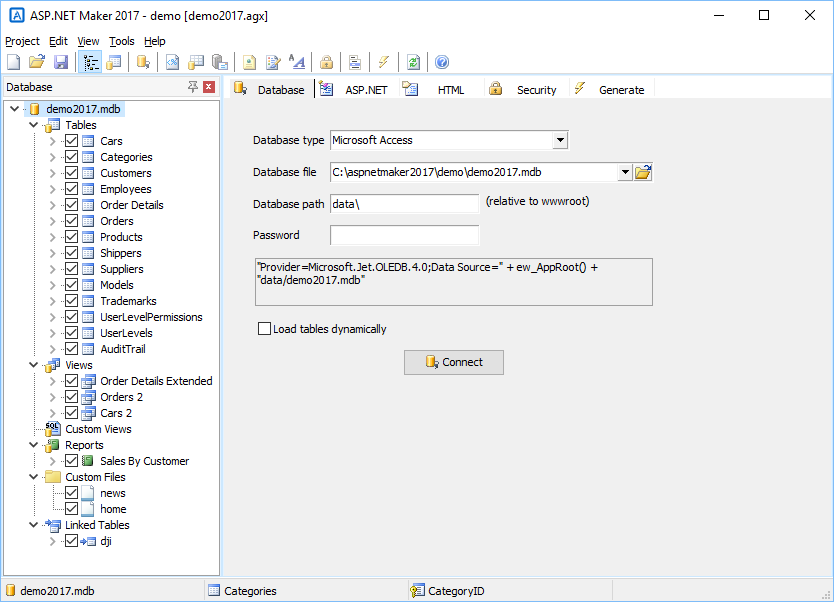The height and width of the screenshot is (602, 834).
Task: Select the Suppliers table in tree
Action: pyautogui.click(x=122, y=269)
